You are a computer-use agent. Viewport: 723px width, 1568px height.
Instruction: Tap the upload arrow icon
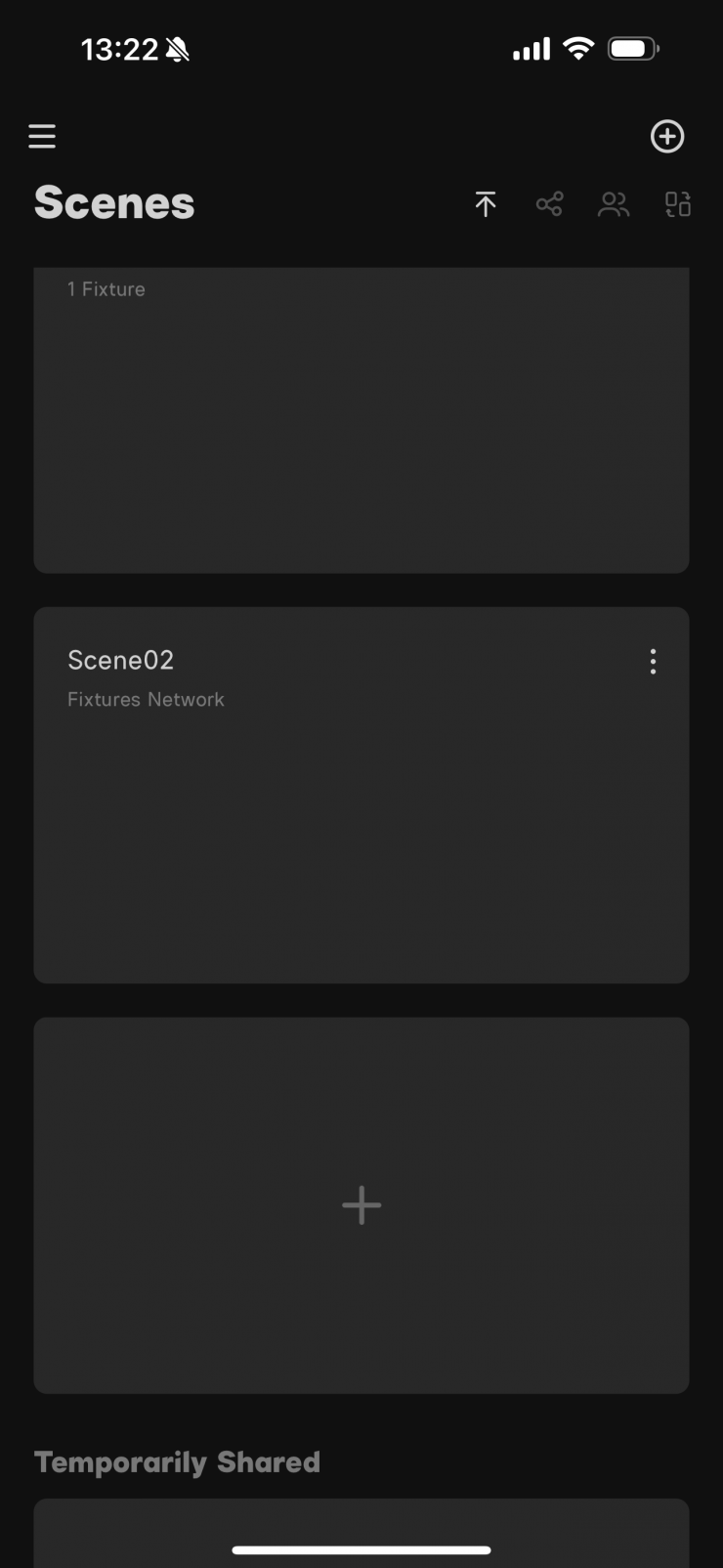pos(486,203)
